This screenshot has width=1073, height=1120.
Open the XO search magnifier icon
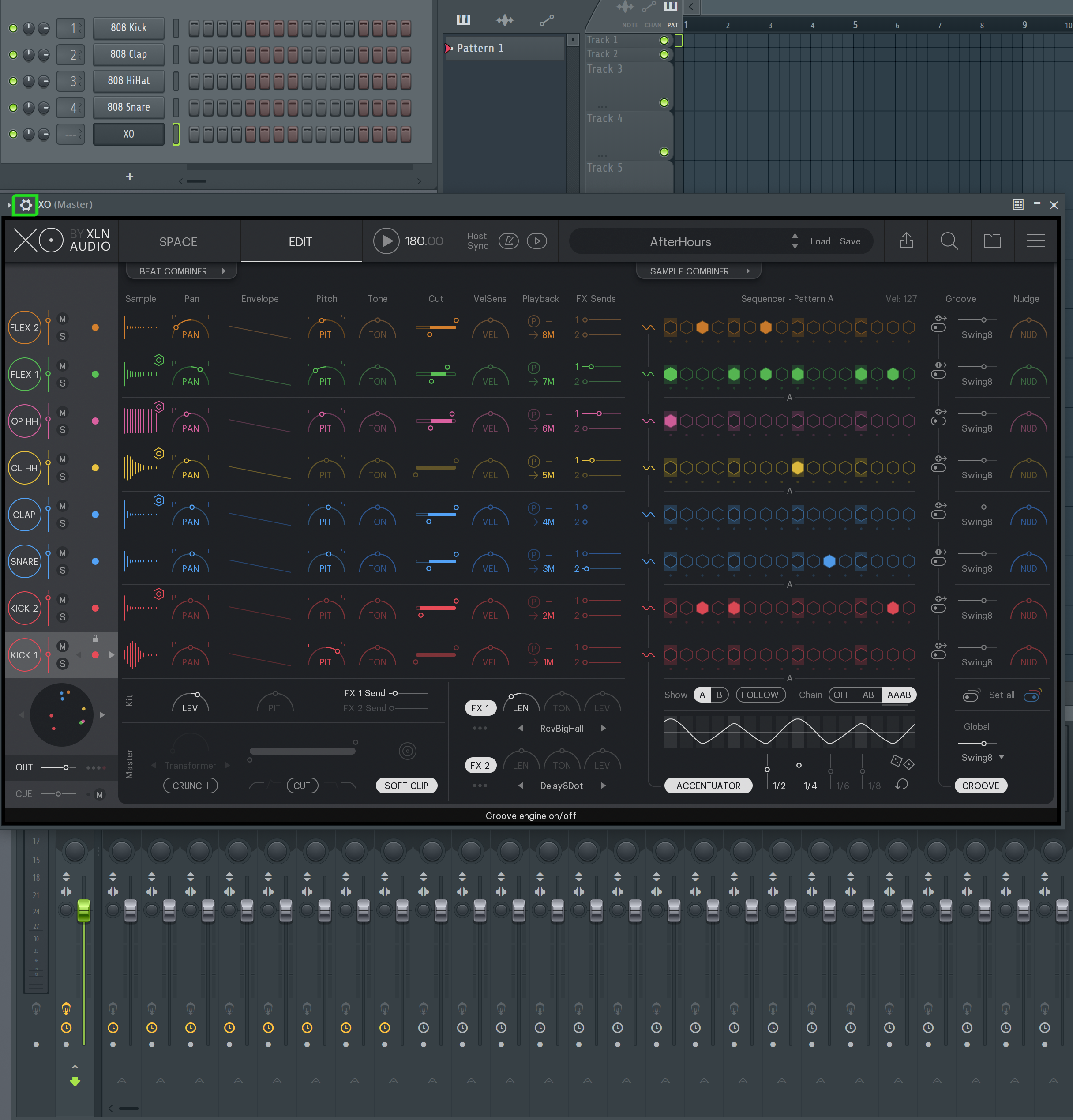tap(949, 241)
